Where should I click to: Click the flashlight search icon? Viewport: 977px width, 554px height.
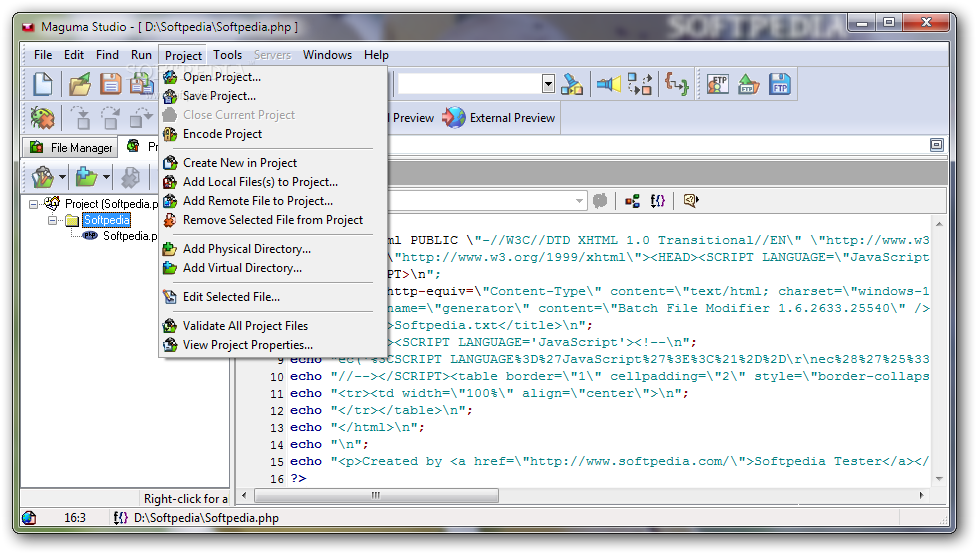click(x=572, y=84)
